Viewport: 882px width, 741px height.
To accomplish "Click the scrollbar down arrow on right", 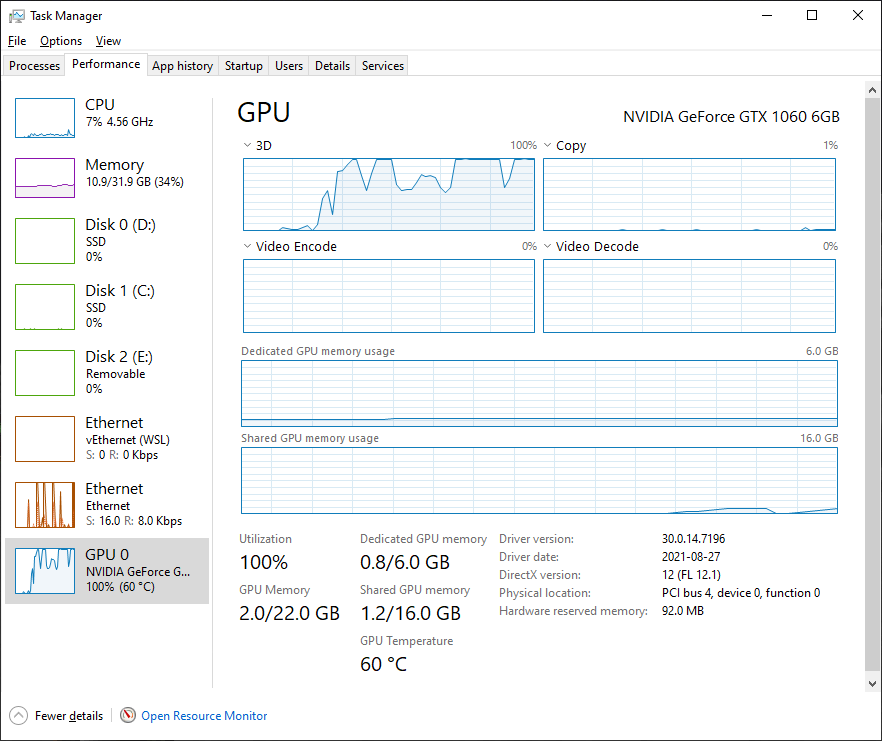I will [870, 683].
